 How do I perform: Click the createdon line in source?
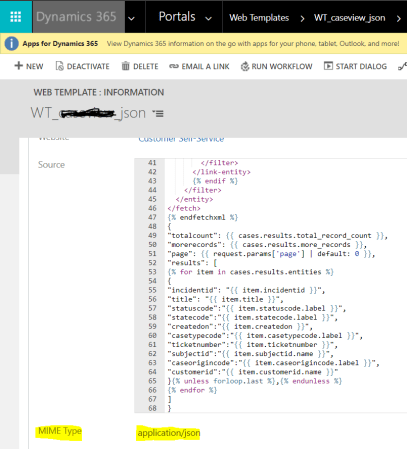240,326
